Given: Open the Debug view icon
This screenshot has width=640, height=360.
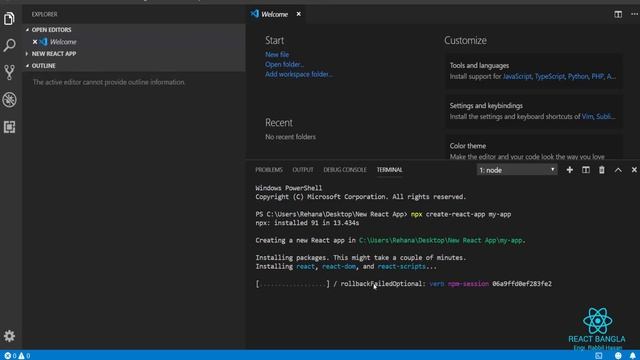Looking at the screenshot, I should 9,100.
